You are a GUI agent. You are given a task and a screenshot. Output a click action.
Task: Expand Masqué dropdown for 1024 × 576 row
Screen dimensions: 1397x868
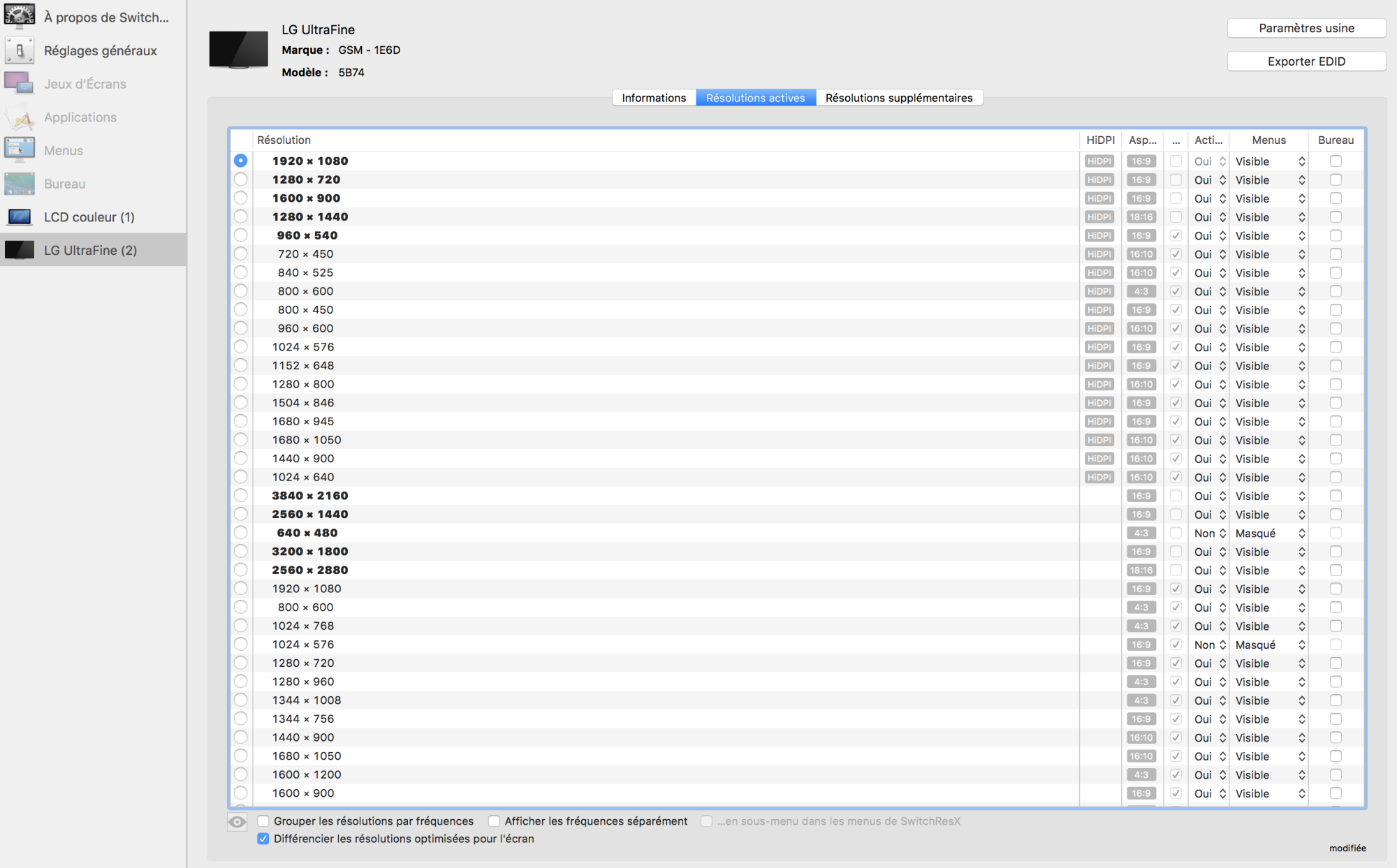pos(1269,645)
